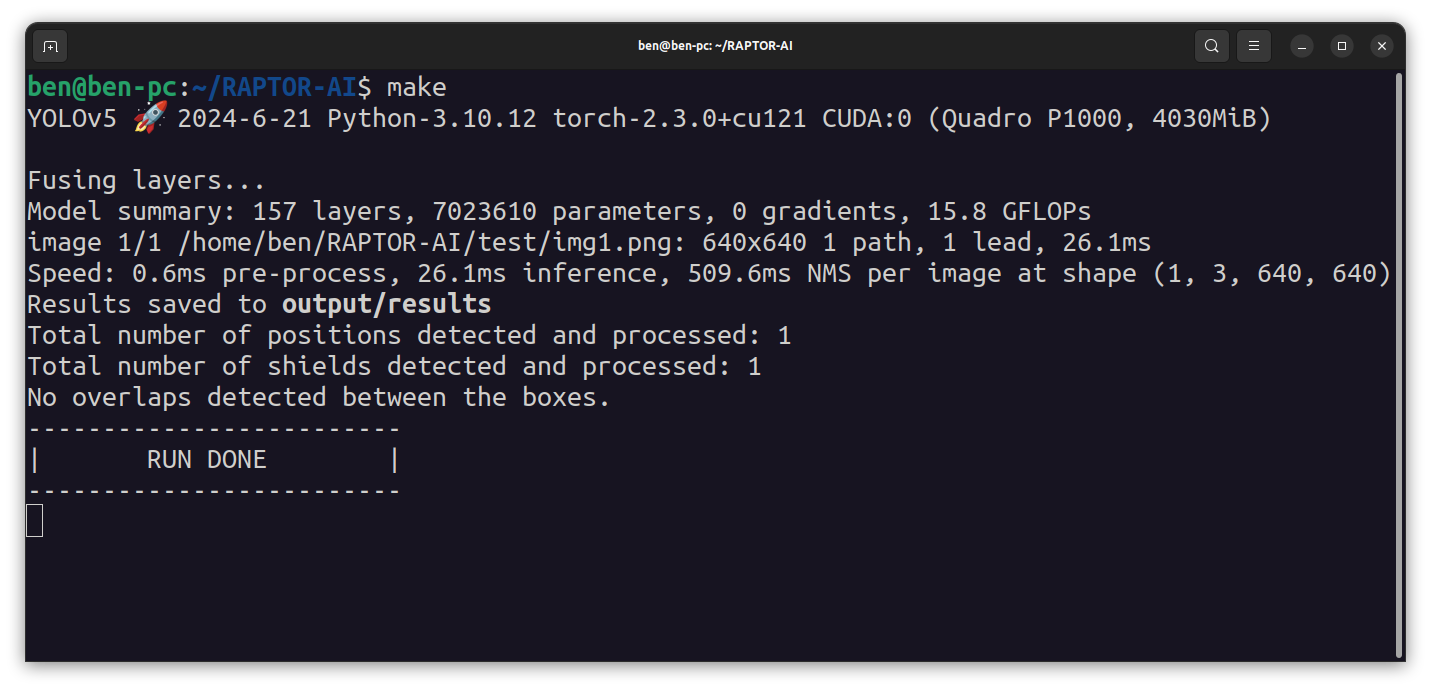Maximize the terminal window
The image size is (1431, 690).
coord(1342,46)
